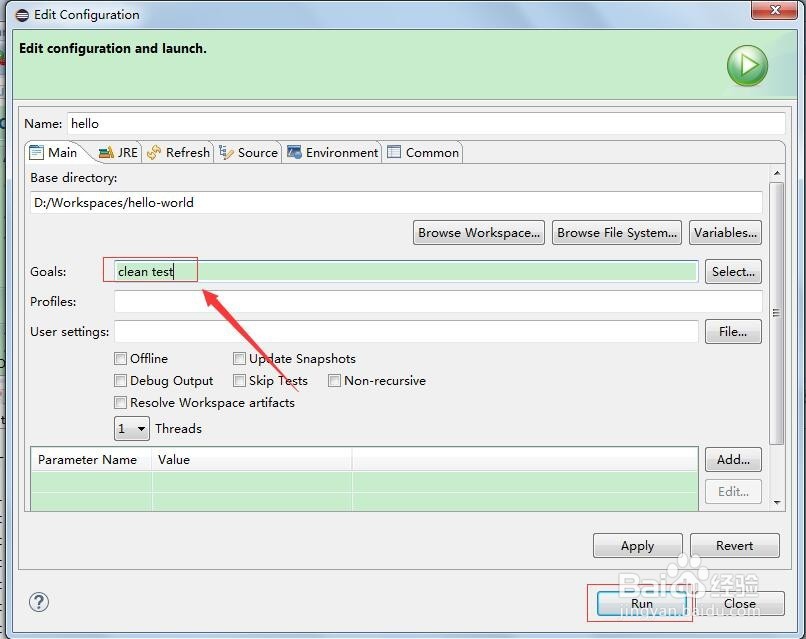Click the Apply button
Image resolution: width=806 pixels, height=639 pixels.
pos(637,545)
